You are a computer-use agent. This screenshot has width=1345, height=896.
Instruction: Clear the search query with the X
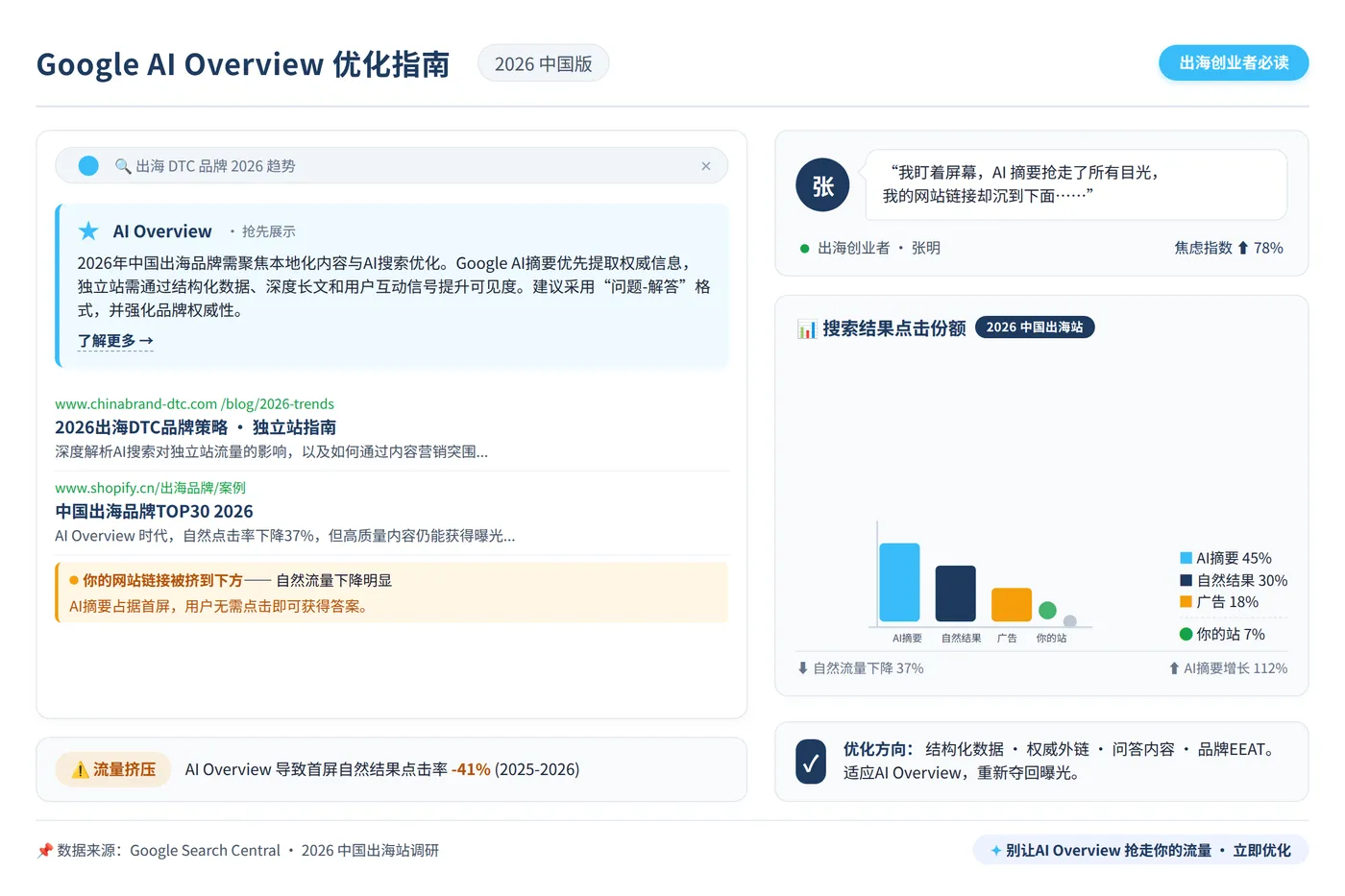(x=706, y=166)
